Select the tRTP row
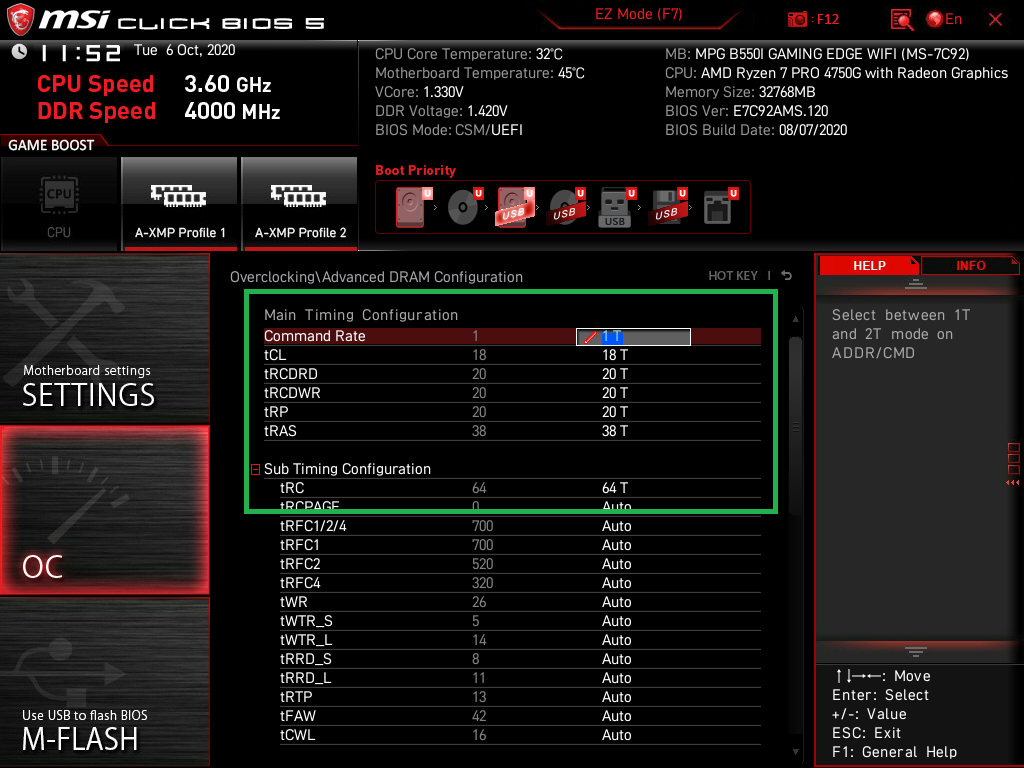1024x768 pixels. click(x=520, y=697)
